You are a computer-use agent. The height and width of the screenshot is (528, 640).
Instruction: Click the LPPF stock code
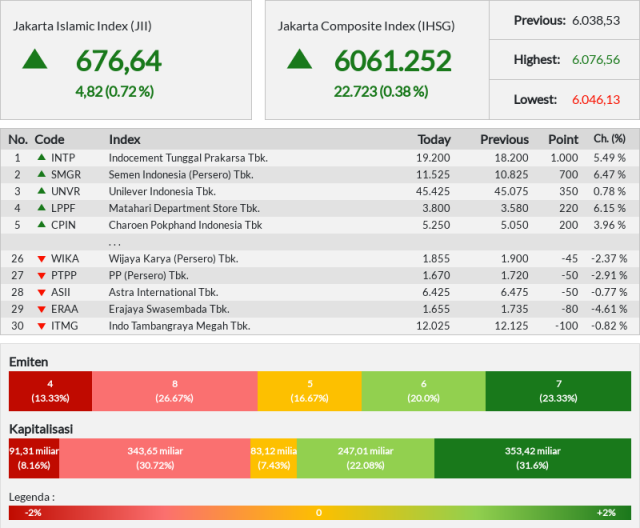(x=63, y=208)
